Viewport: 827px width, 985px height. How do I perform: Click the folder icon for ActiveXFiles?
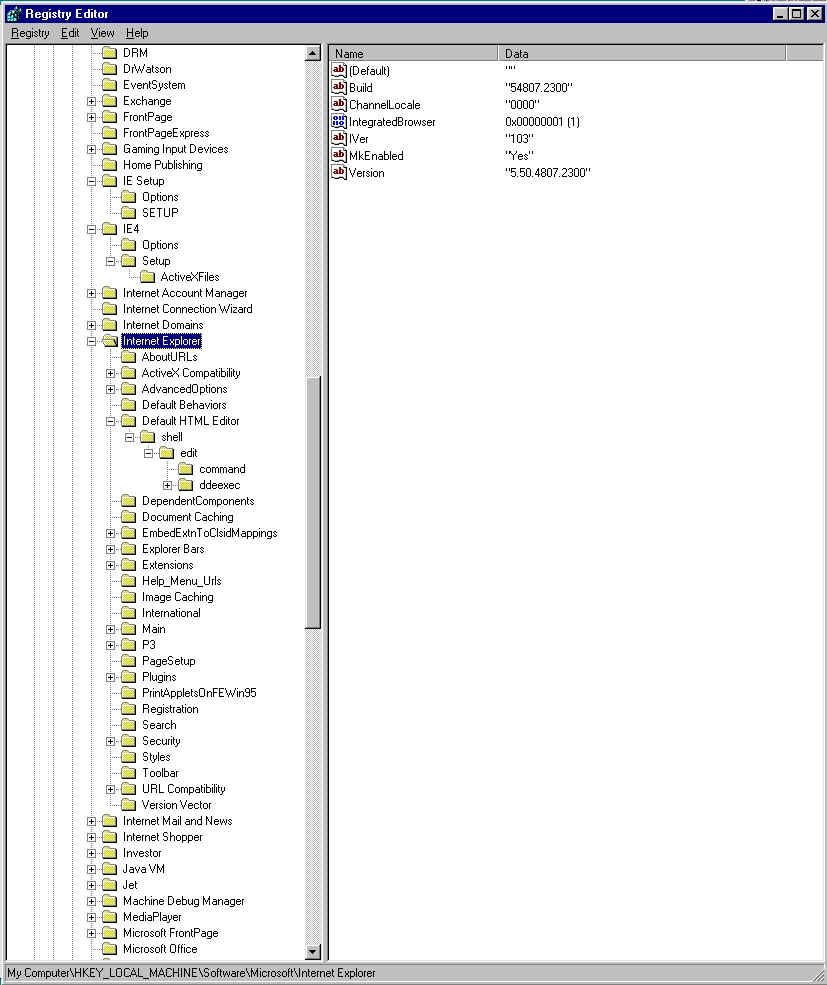point(148,277)
